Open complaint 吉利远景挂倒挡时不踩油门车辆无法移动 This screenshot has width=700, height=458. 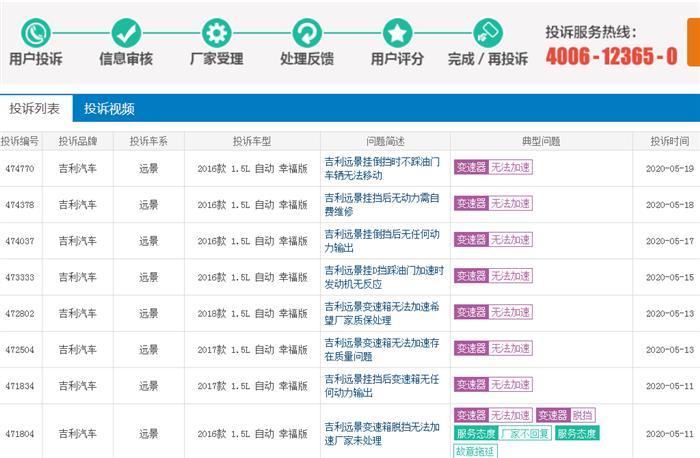(x=382, y=168)
